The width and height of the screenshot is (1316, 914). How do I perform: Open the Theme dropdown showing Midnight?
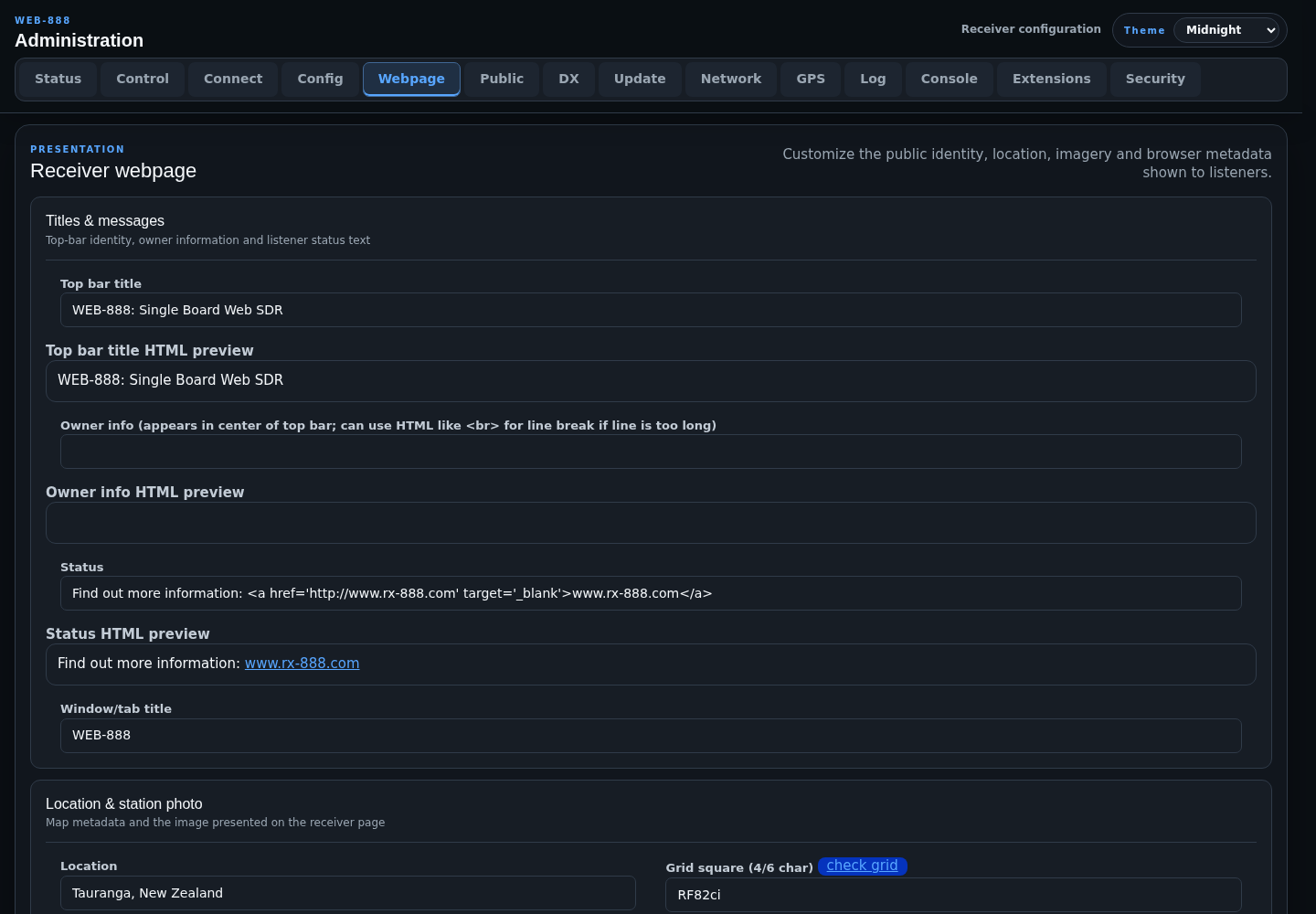click(x=1226, y=30)
